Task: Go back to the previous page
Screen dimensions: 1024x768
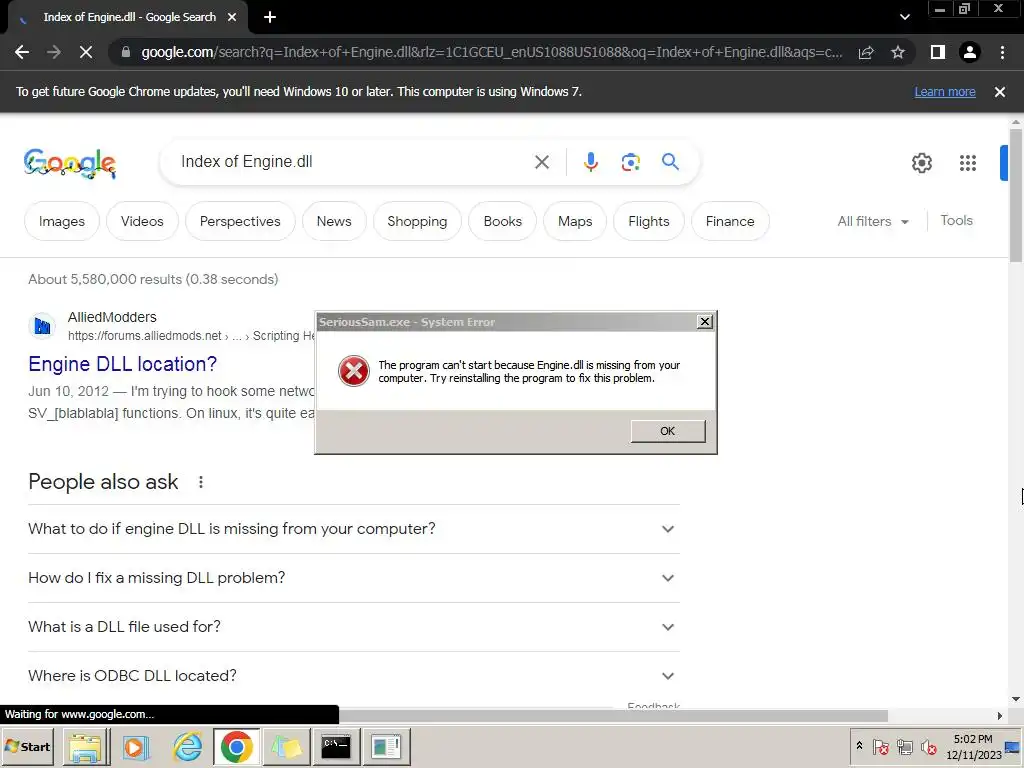Action: [x=22, y=52]
